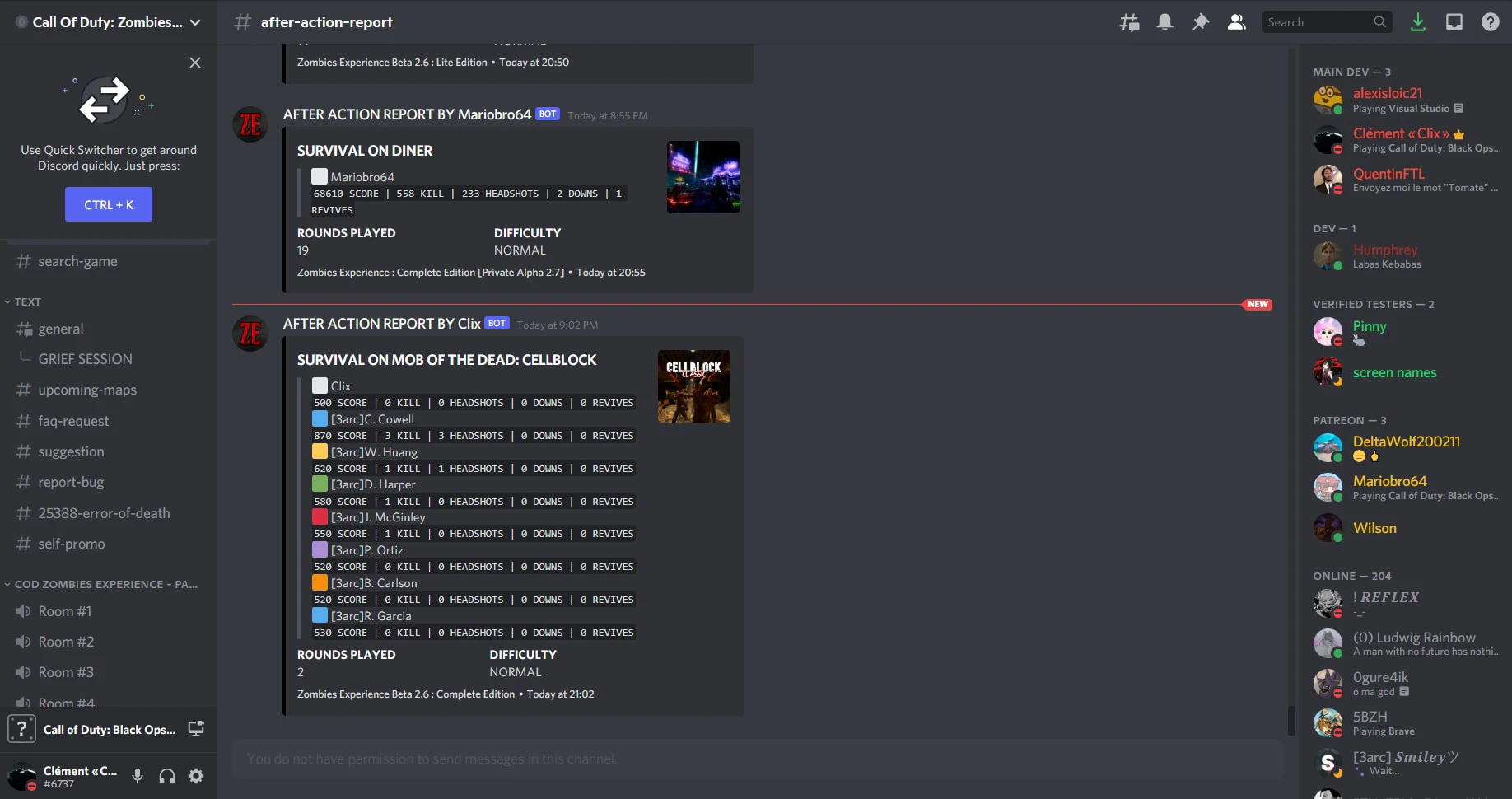Click the CTRL + K button
This screenshot has height=799, width=1512.
click(109, 204)
